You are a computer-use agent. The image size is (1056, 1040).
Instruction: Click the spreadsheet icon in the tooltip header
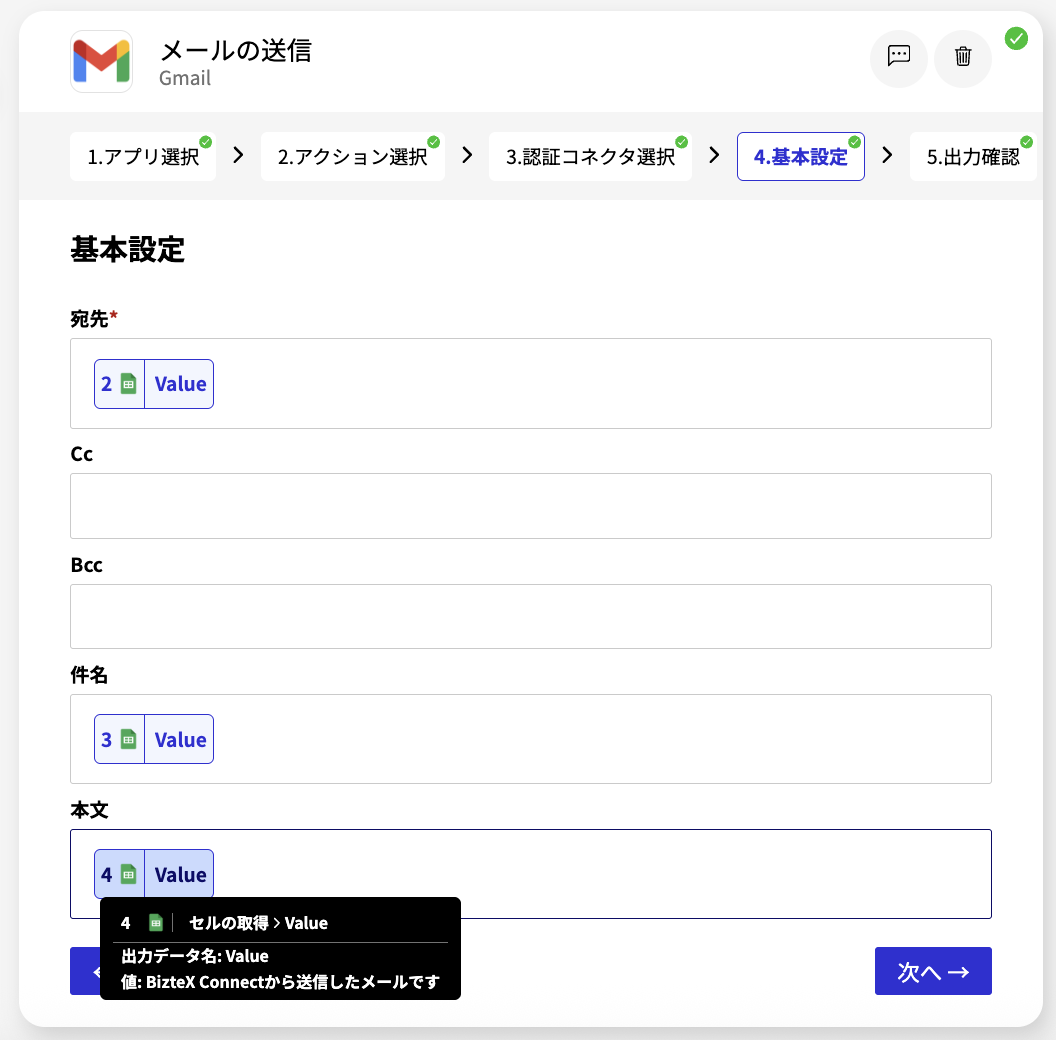click(156, 923)
